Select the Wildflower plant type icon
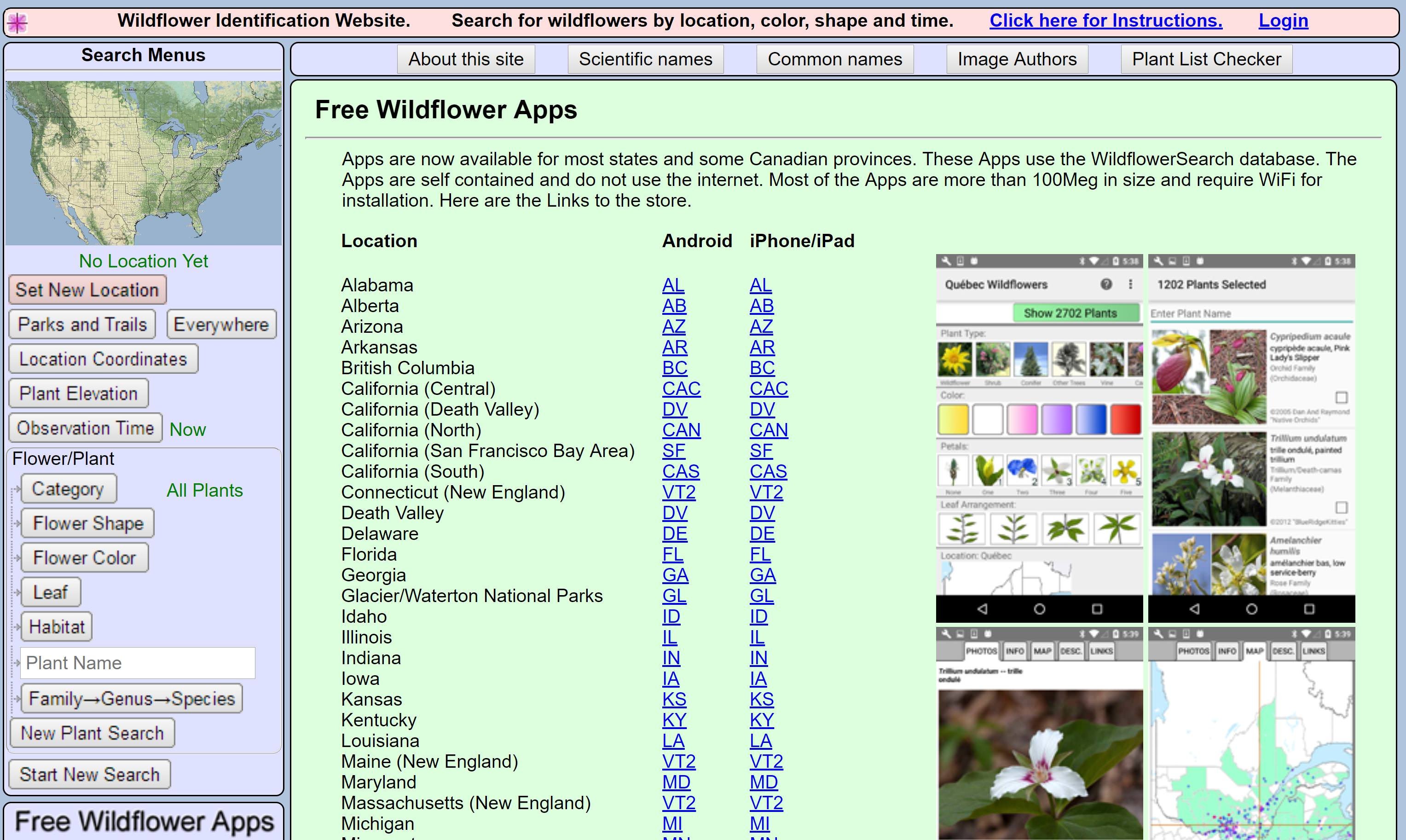 click(x=955, y=359)
